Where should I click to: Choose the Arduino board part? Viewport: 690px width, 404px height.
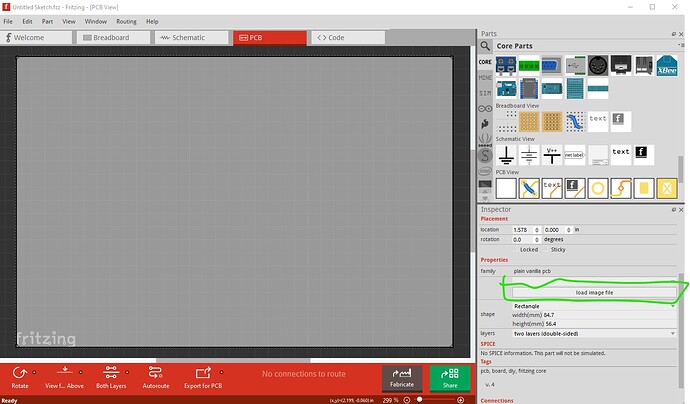pyautogui.click(x=506, y=88)
